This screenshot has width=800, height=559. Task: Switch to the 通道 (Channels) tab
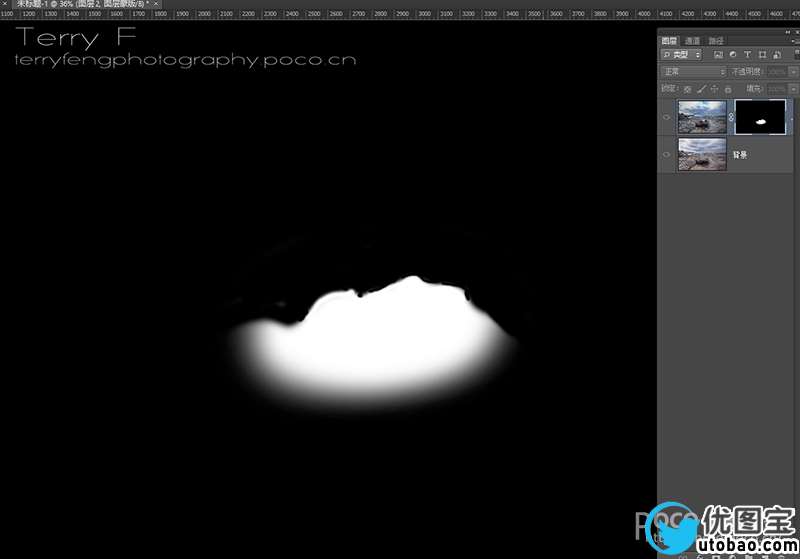click(692, 41)
